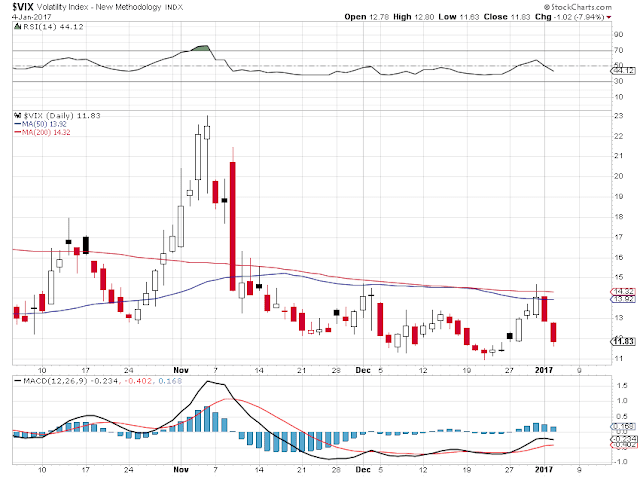640x477 pixels.
Task: Click the Chg -1.02 (-7.94%) value
Action: coord(569,17)
